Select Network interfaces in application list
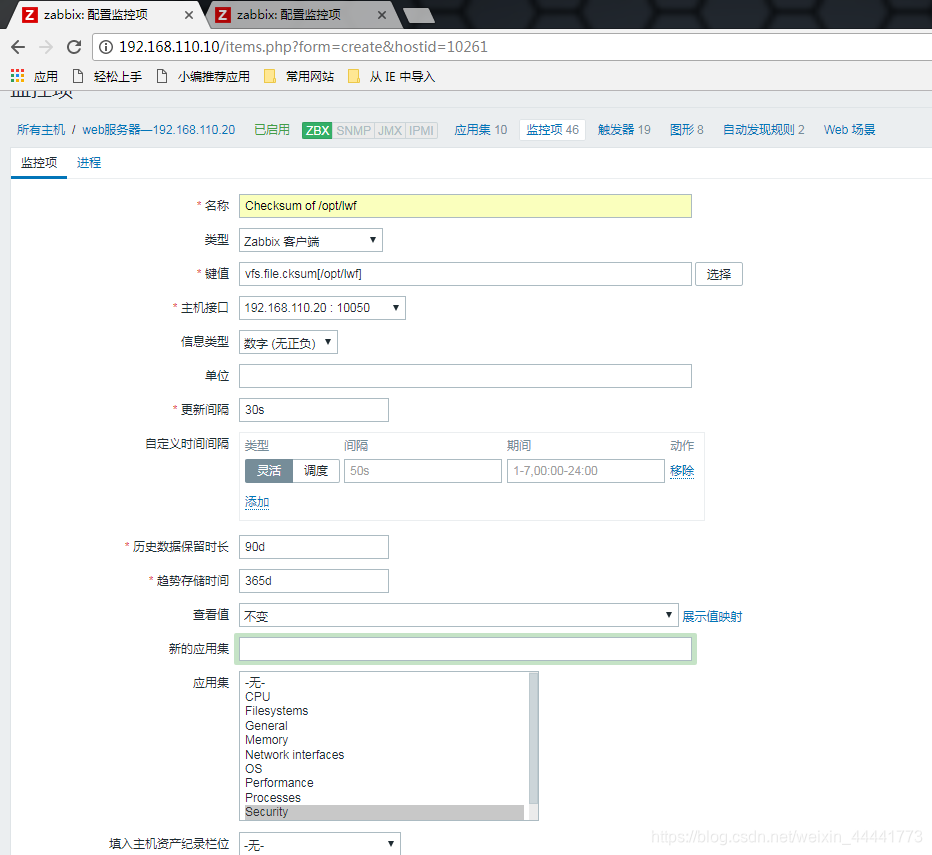 (384, 754)
